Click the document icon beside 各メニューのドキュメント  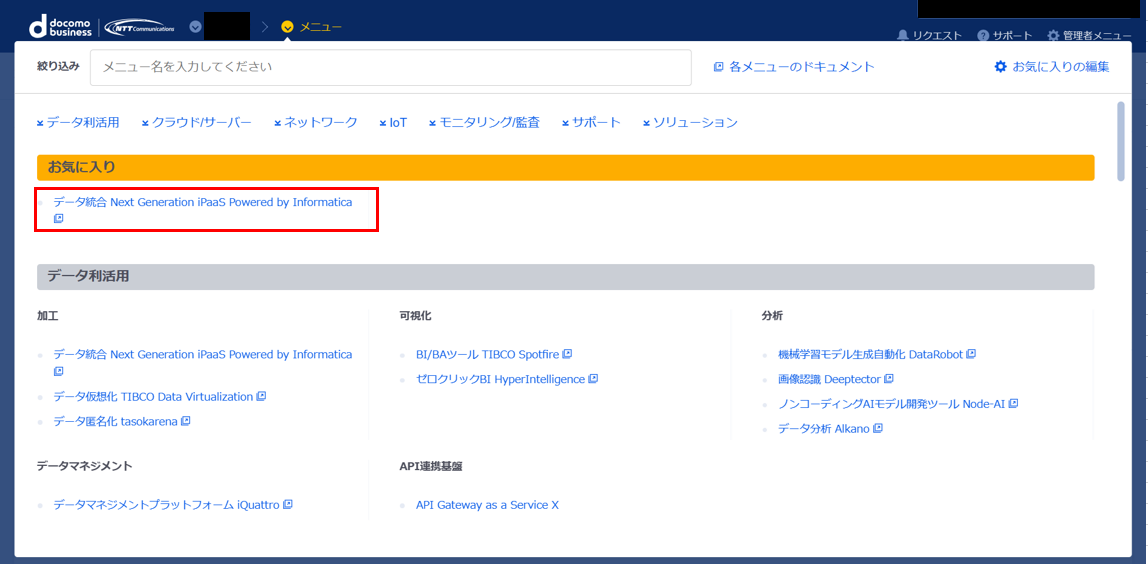coord(718,67)
